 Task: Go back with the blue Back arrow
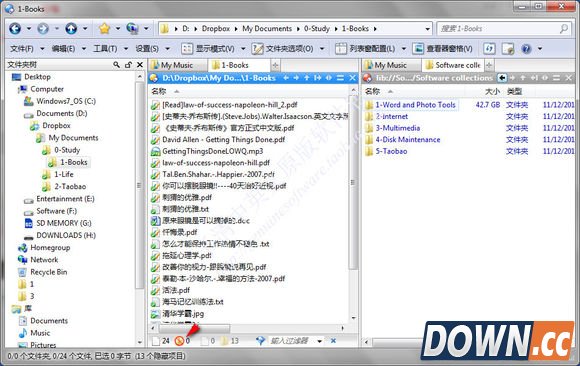tap(15, 28)
